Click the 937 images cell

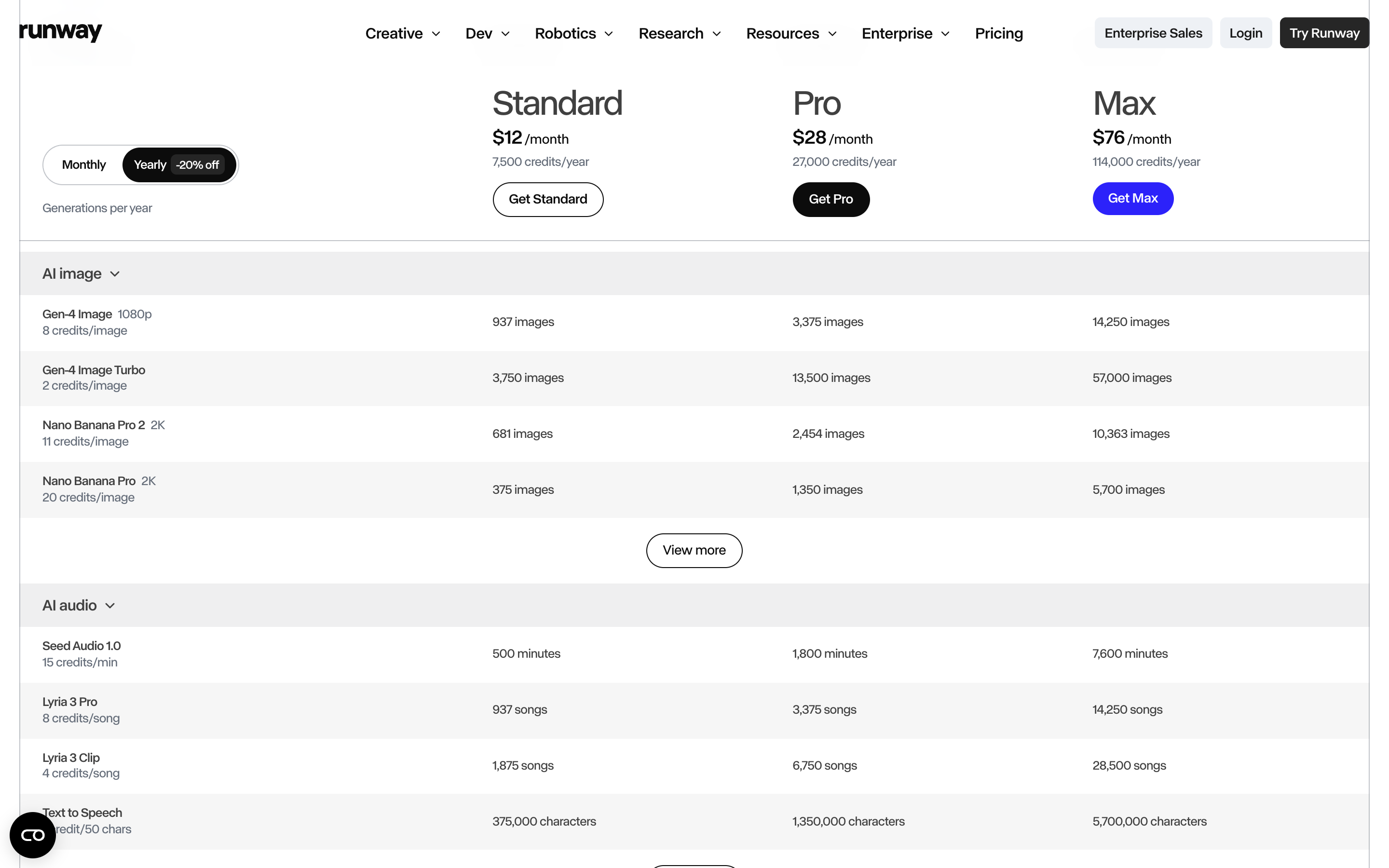coord(523,322)
